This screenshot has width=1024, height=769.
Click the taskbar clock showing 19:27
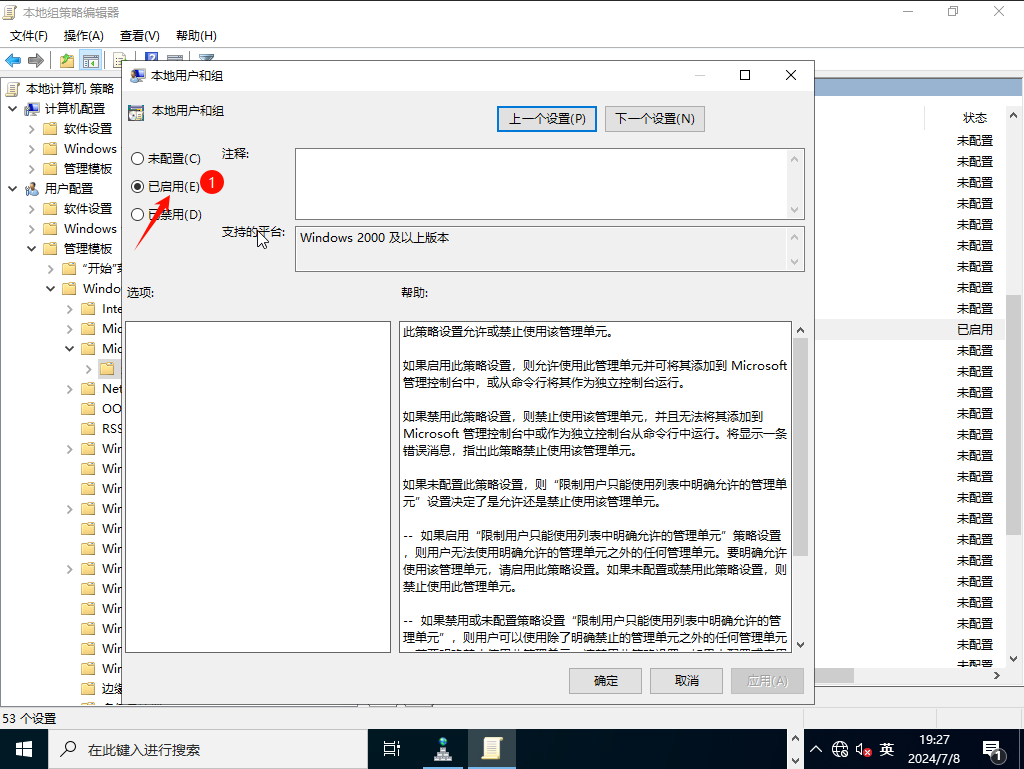coord(934,749)
